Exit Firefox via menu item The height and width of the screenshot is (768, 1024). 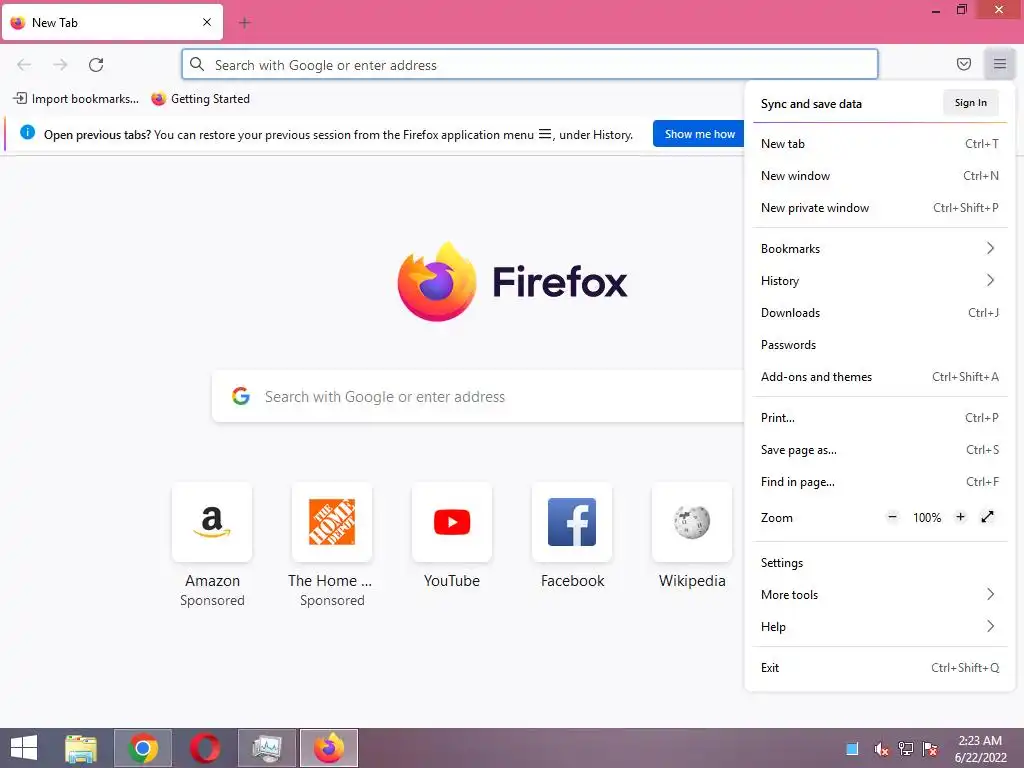point(879,667)
